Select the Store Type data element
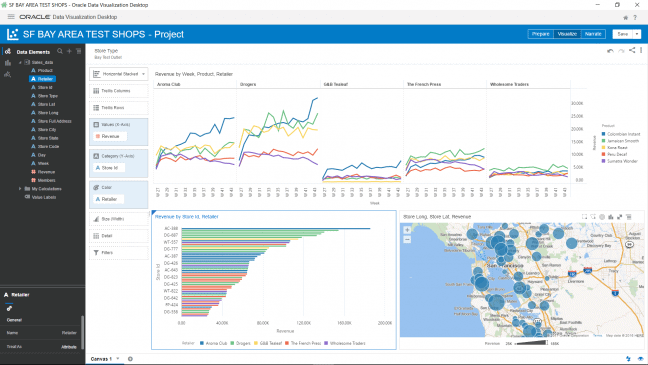The width and height of the screenshot is (648, 365). coord(48,96)
